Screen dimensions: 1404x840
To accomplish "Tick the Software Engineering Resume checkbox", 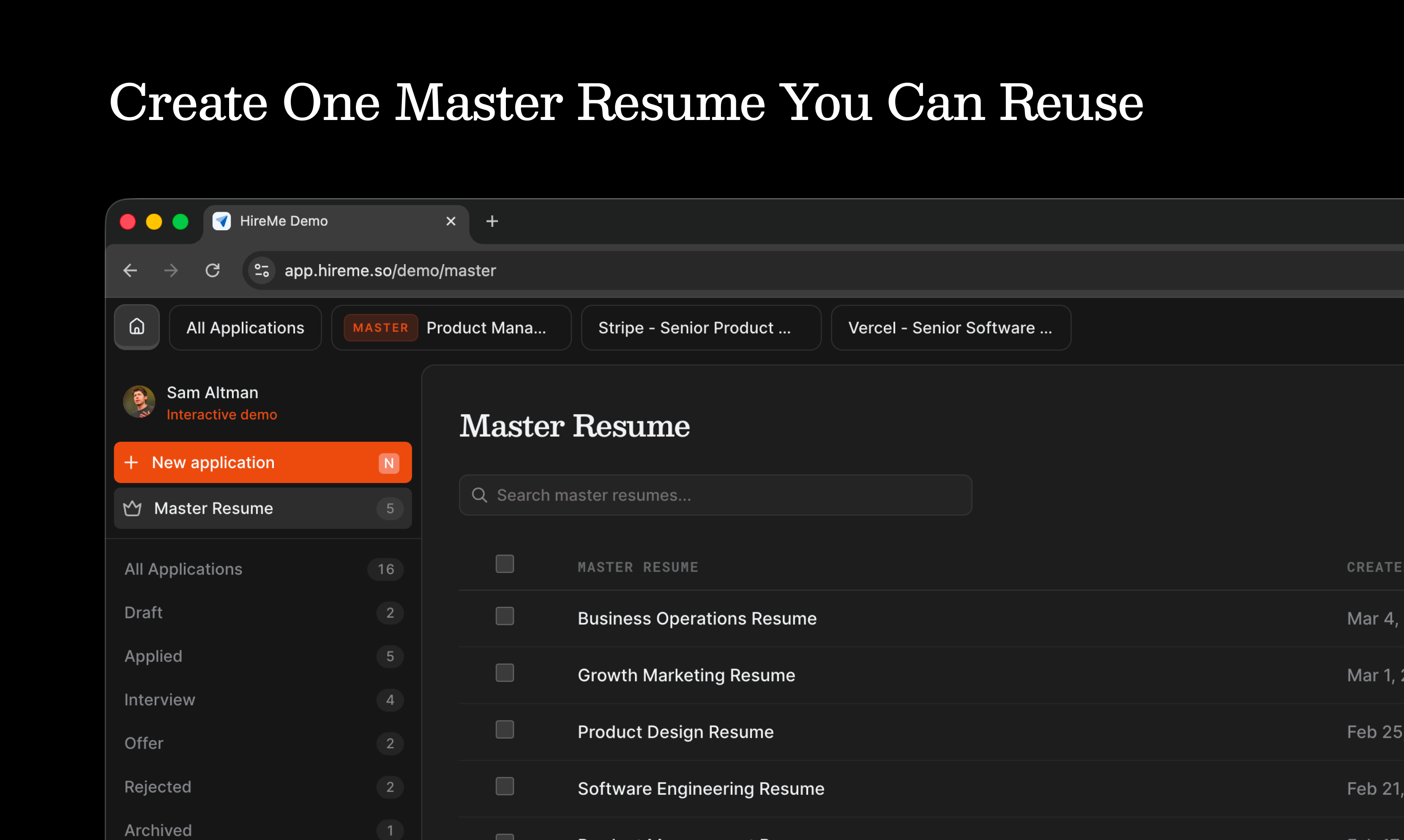I will tap(505, 786).
